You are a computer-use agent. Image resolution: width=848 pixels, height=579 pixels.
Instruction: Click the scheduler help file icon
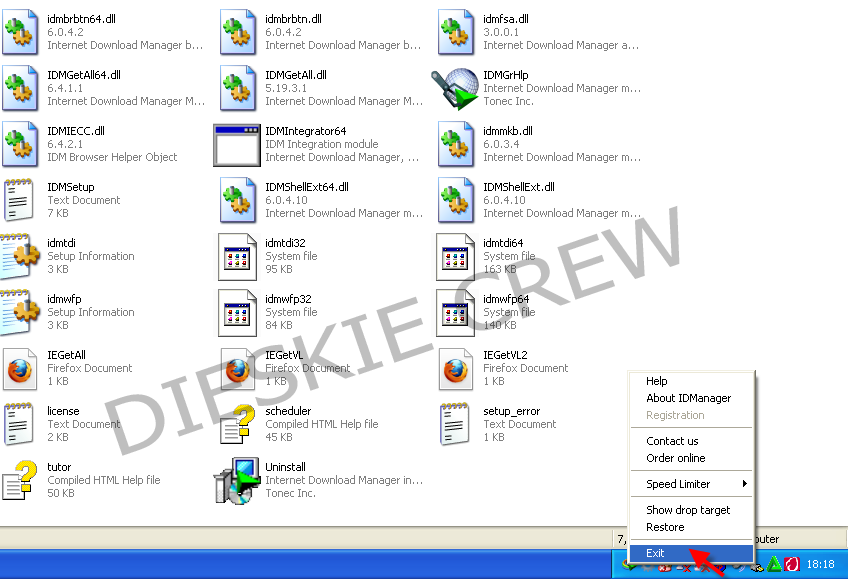(x=237, y=424)
